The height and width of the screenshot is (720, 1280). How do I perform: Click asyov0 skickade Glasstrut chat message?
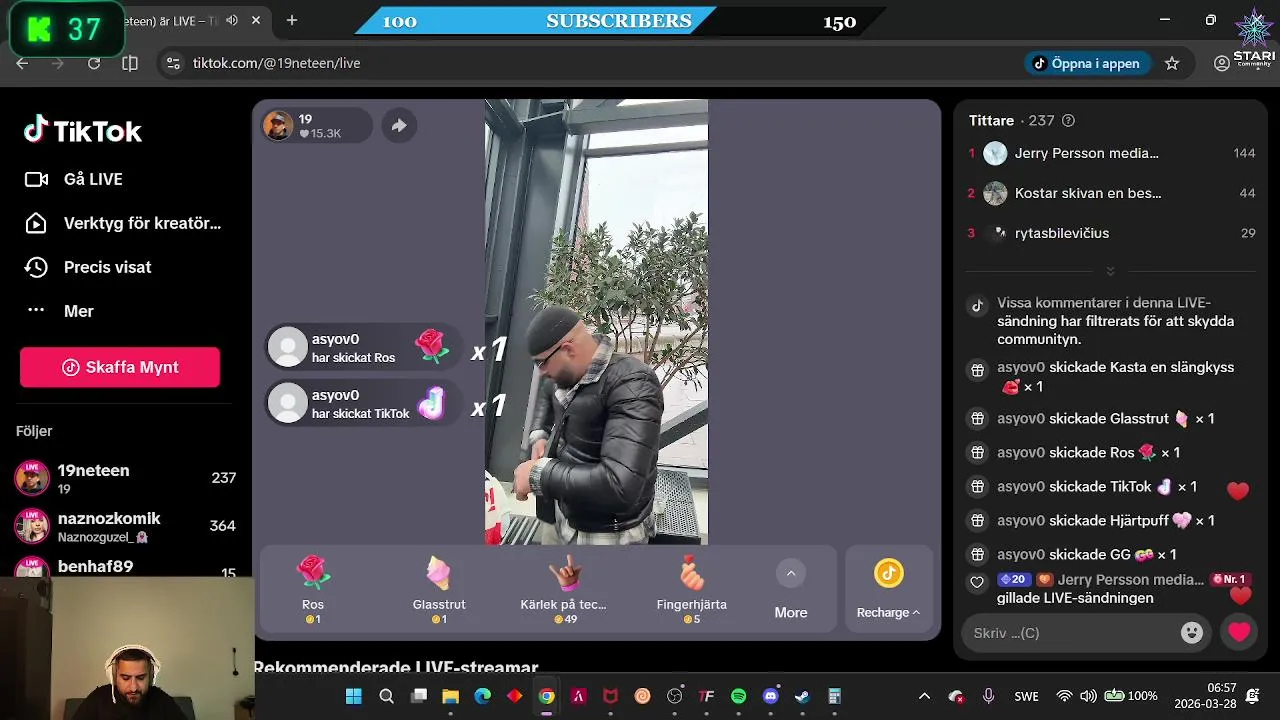point(1105,419)
